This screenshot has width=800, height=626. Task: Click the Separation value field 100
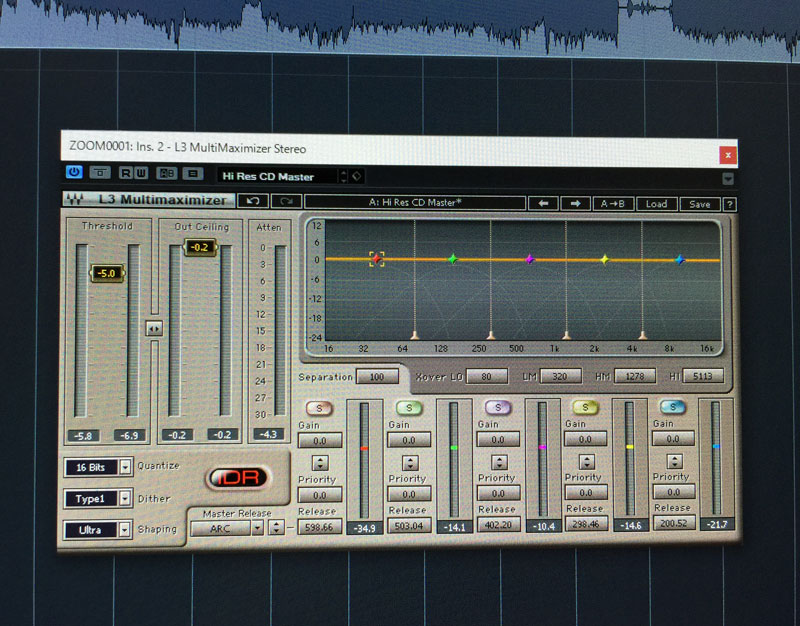click(x=377, y=377)
